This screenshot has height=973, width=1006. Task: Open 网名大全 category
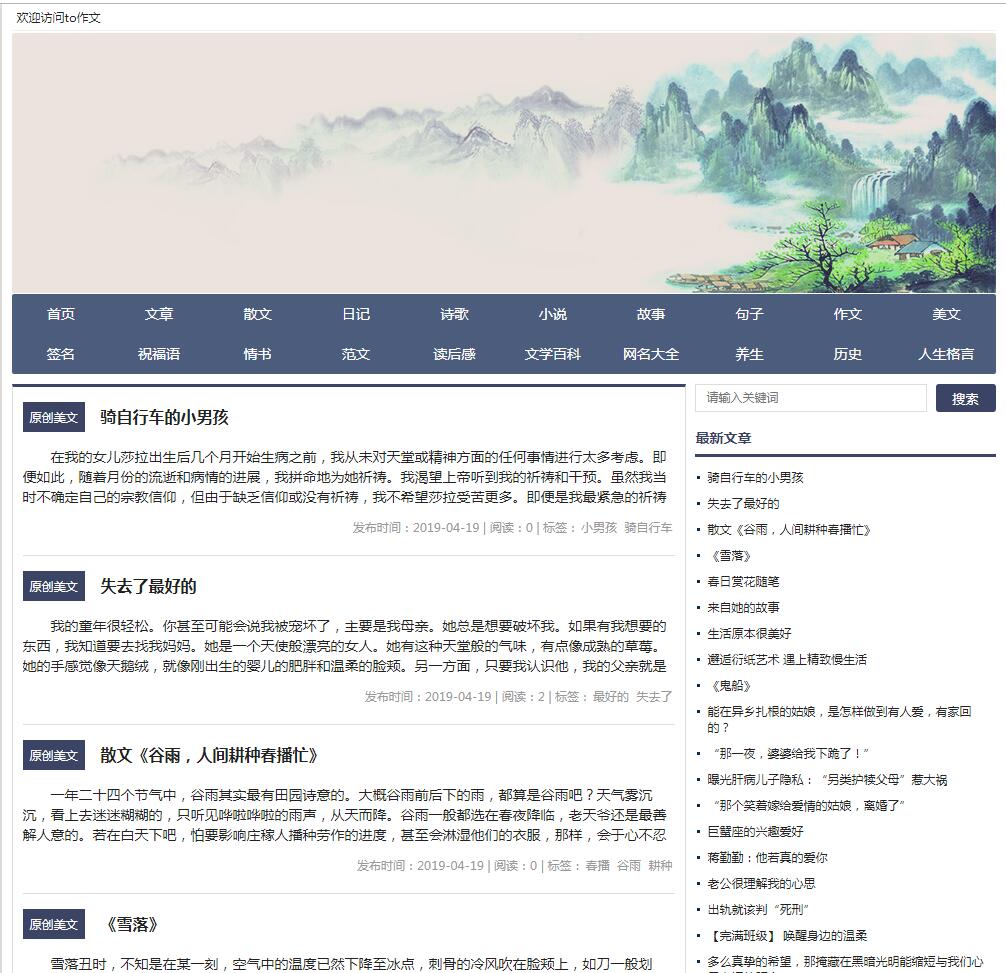click(651, 354)
